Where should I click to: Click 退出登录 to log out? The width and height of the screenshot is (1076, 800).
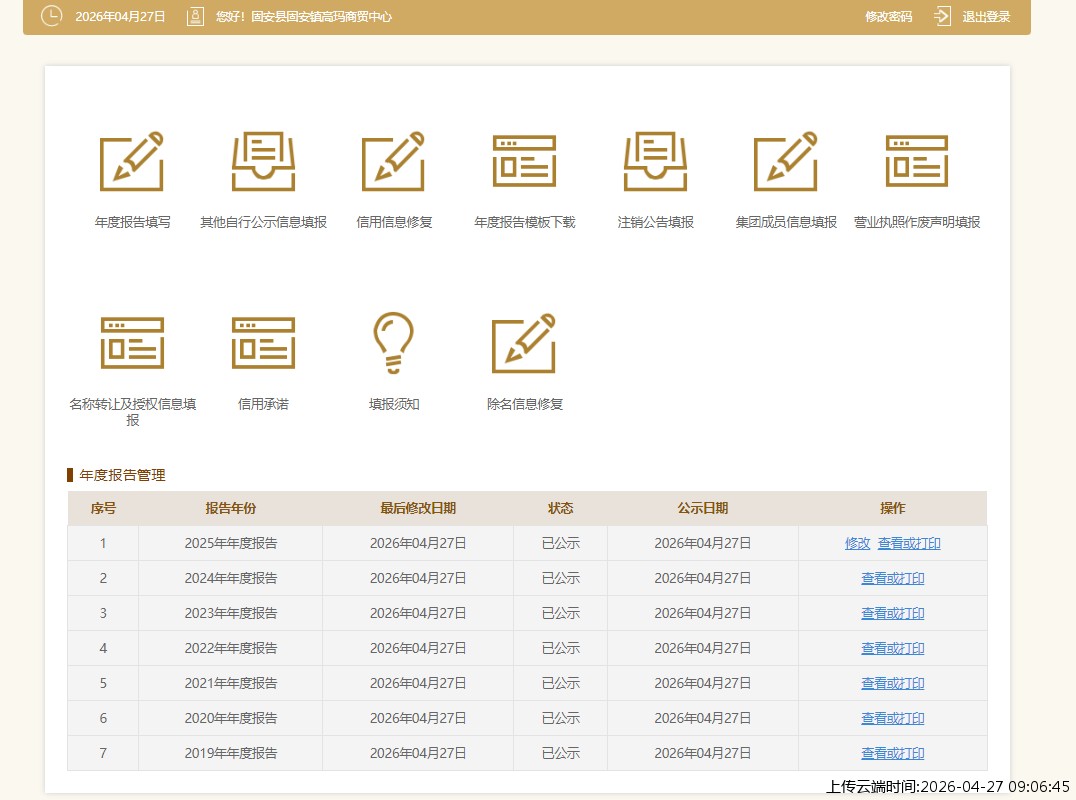pyautogui.click(x=985, y=17)
